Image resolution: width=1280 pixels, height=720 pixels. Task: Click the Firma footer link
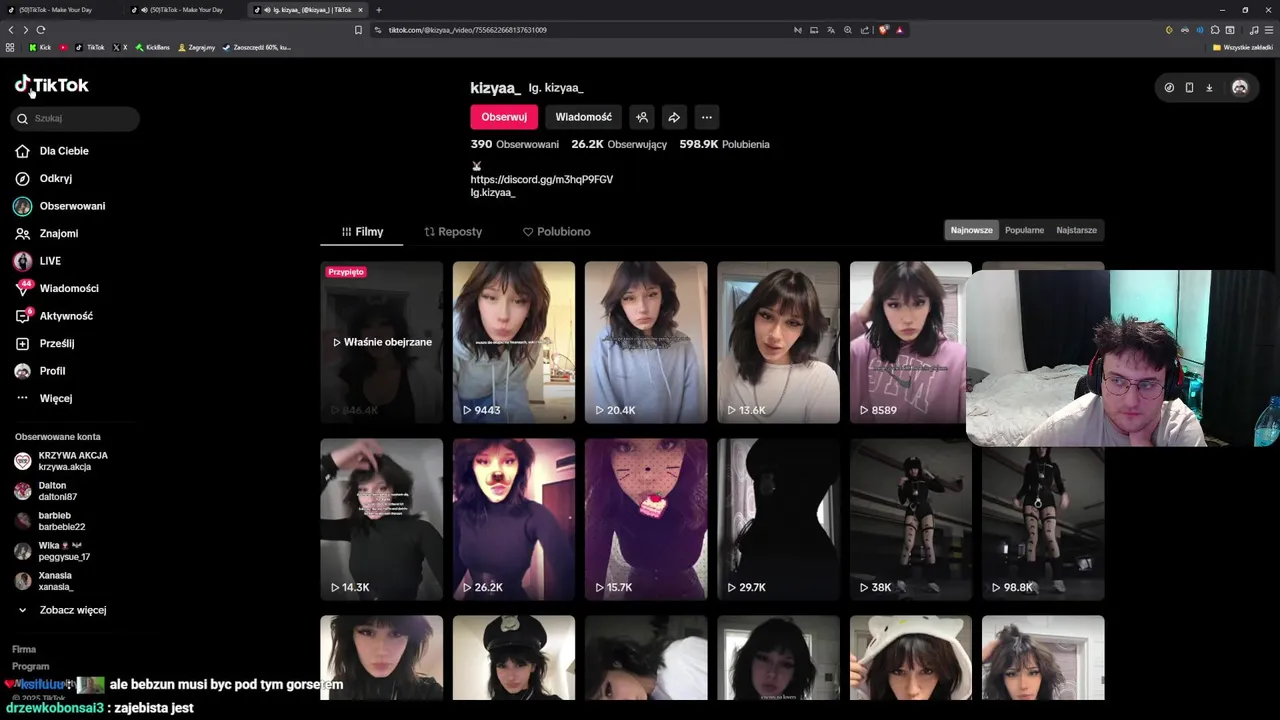24,649
